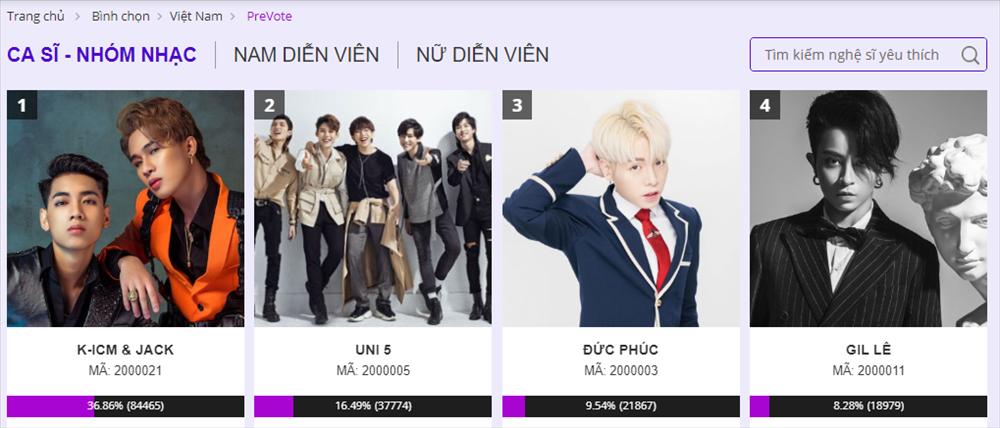Open K-ICM & JACK photo
The height and width of the screenshot is (428, 1000).
[x=126, y=209]
